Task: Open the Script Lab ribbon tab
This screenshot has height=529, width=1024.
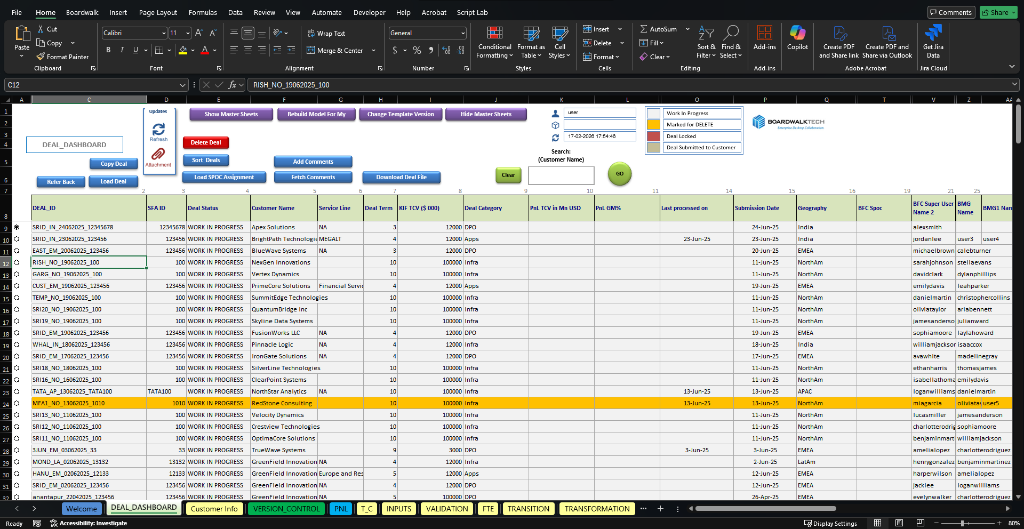Action: [x=471, y=12]
